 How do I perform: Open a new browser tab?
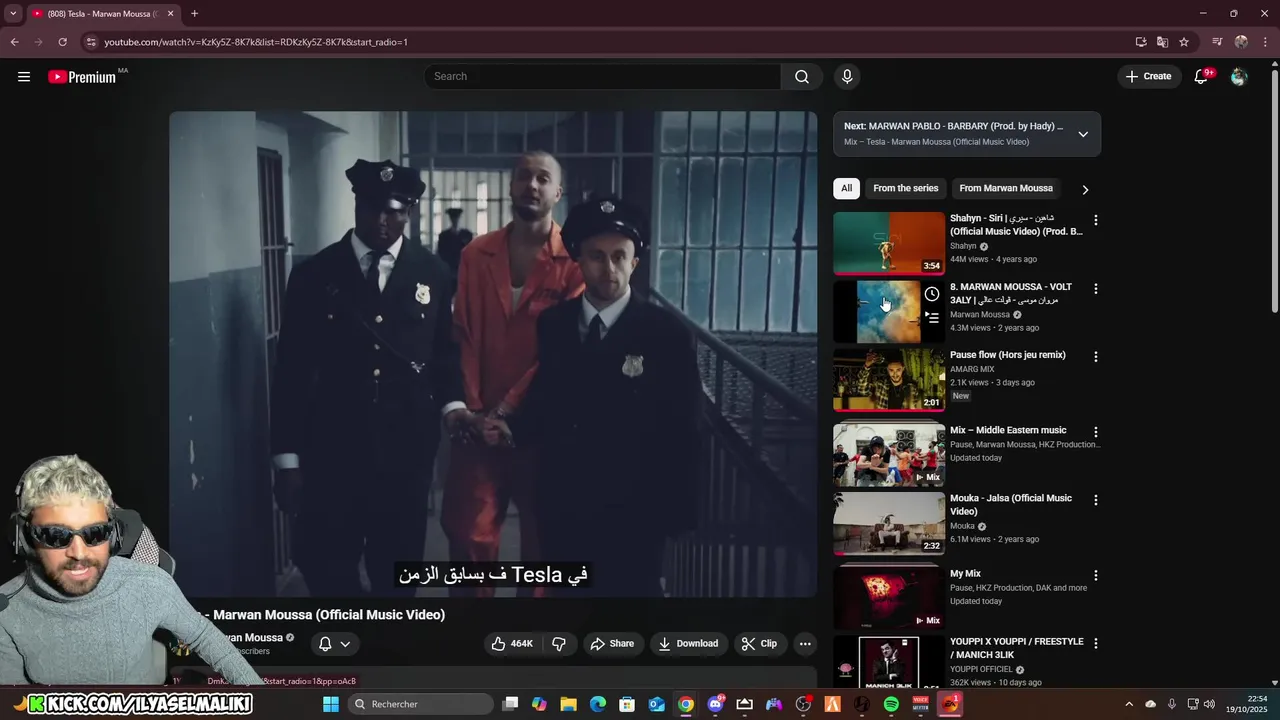(x=194, y=14)
